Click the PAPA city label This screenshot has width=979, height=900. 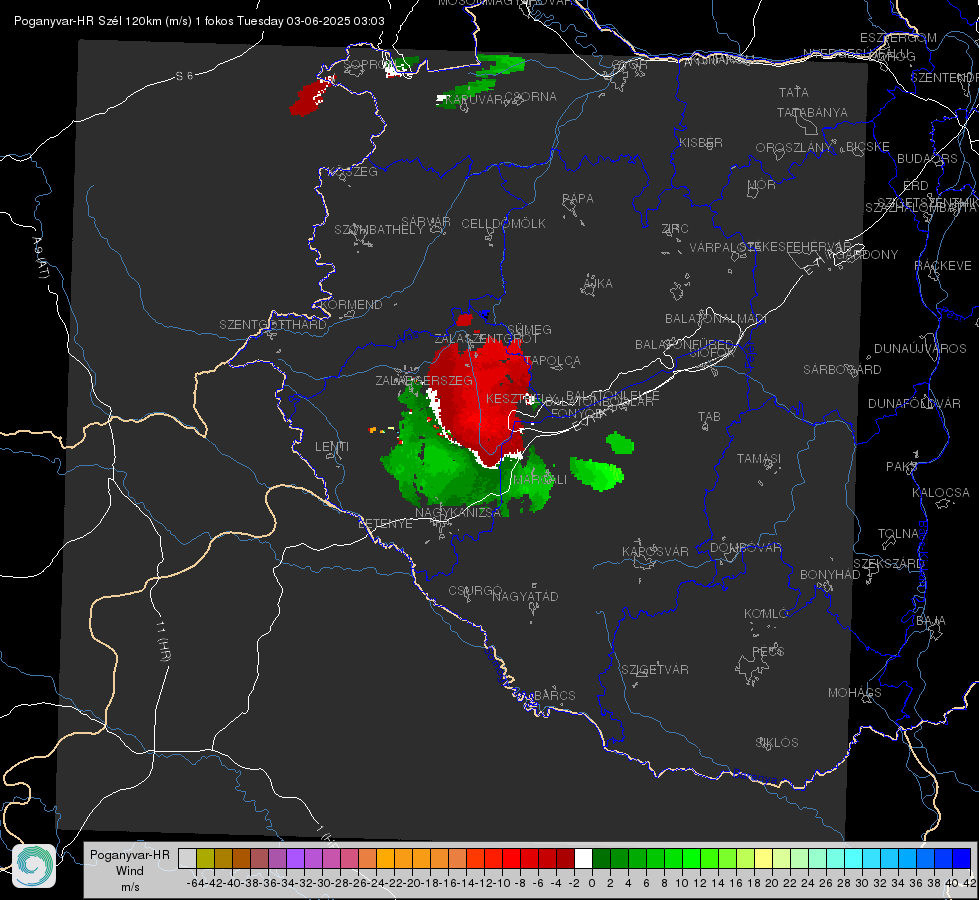tap(578, 198)
